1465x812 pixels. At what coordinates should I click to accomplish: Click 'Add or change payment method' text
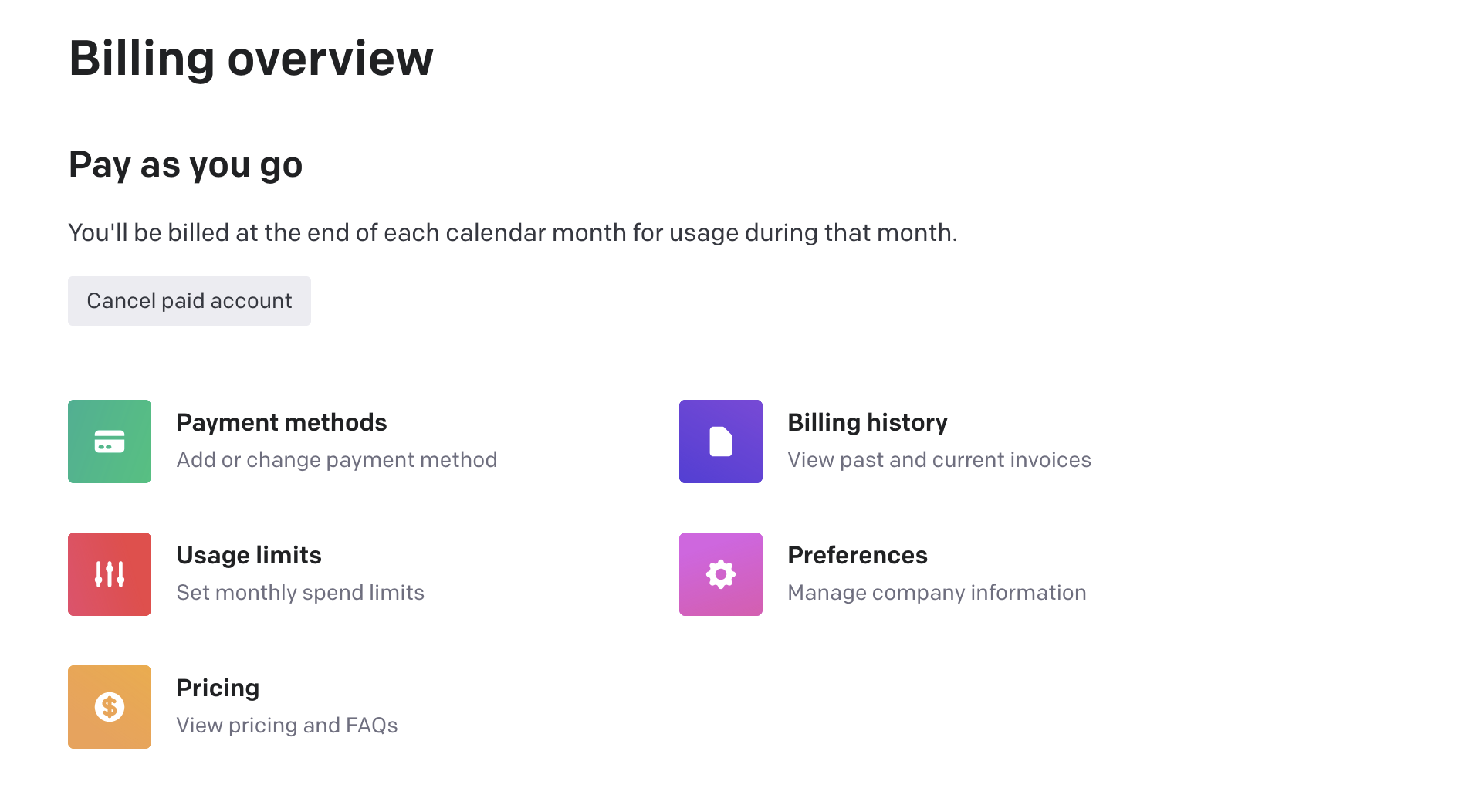tap(337, 460)
